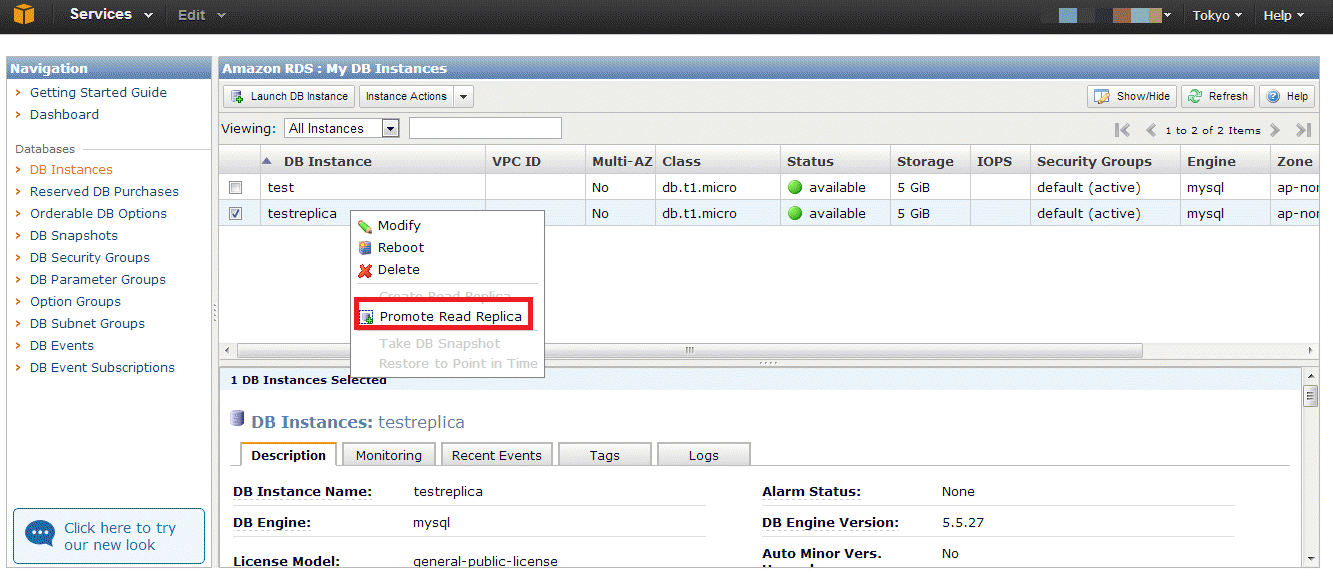Choose Delete from the context menu
The width and height of the screenshot is (1333, 578).
tap(399, 270)
